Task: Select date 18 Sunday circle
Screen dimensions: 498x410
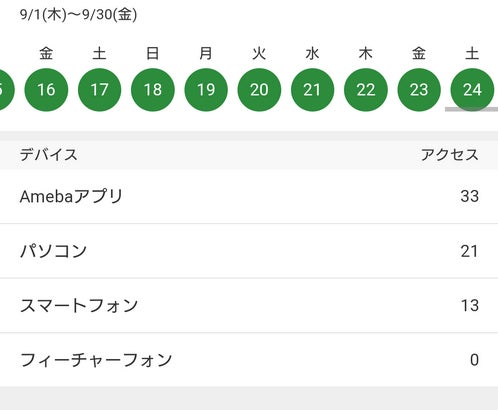Action: point(153,90)
